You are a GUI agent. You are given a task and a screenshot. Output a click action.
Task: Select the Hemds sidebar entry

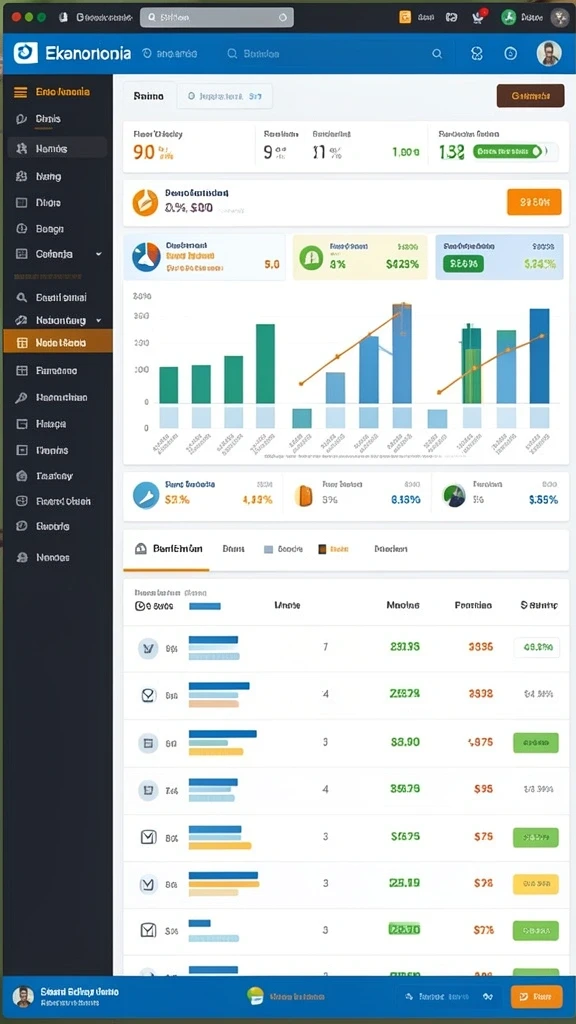pos(57,148)
